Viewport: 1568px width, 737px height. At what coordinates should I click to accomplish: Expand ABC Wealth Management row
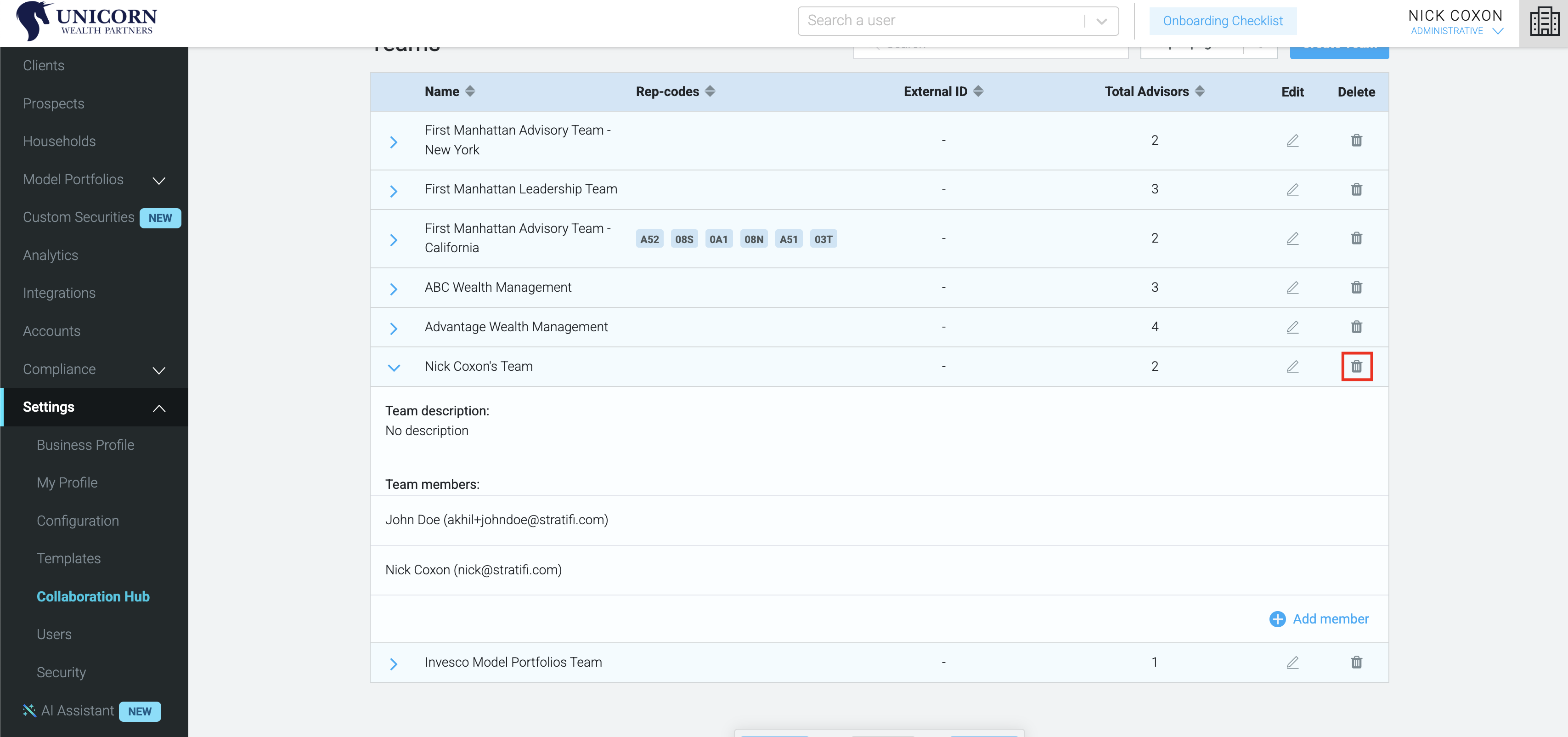point(393,289)
